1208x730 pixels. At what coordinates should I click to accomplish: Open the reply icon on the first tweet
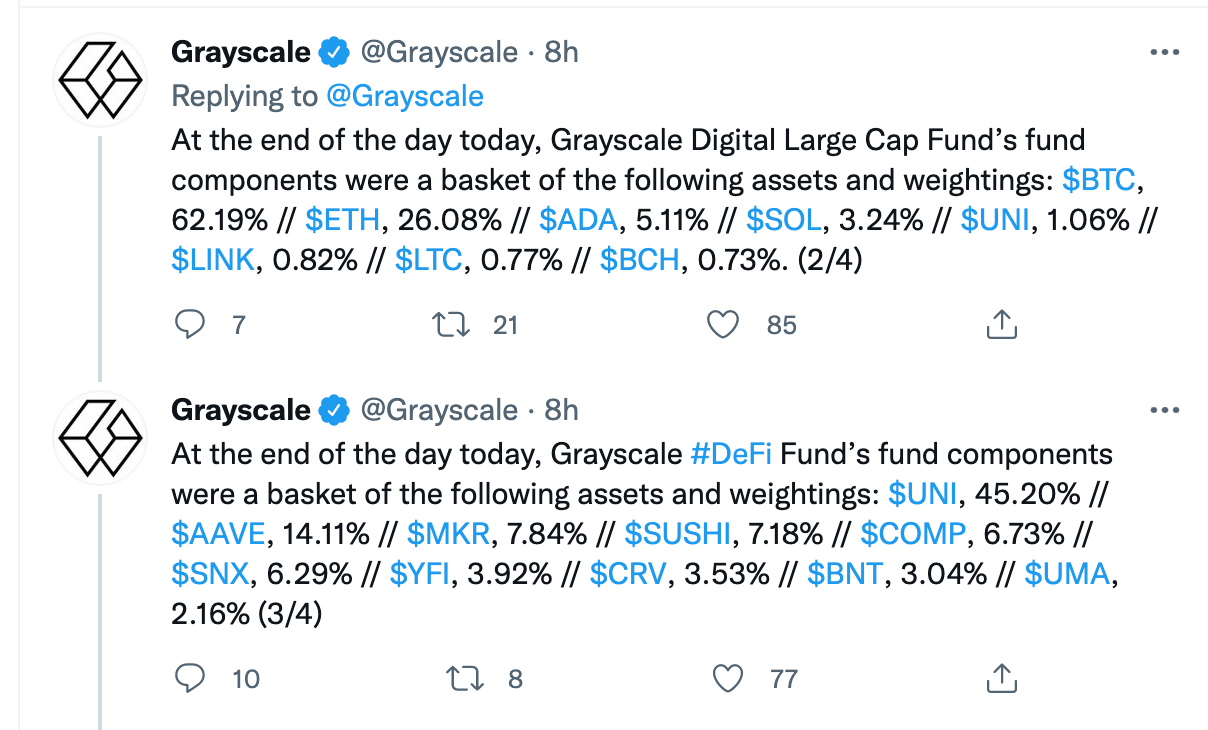pos(190,324)
